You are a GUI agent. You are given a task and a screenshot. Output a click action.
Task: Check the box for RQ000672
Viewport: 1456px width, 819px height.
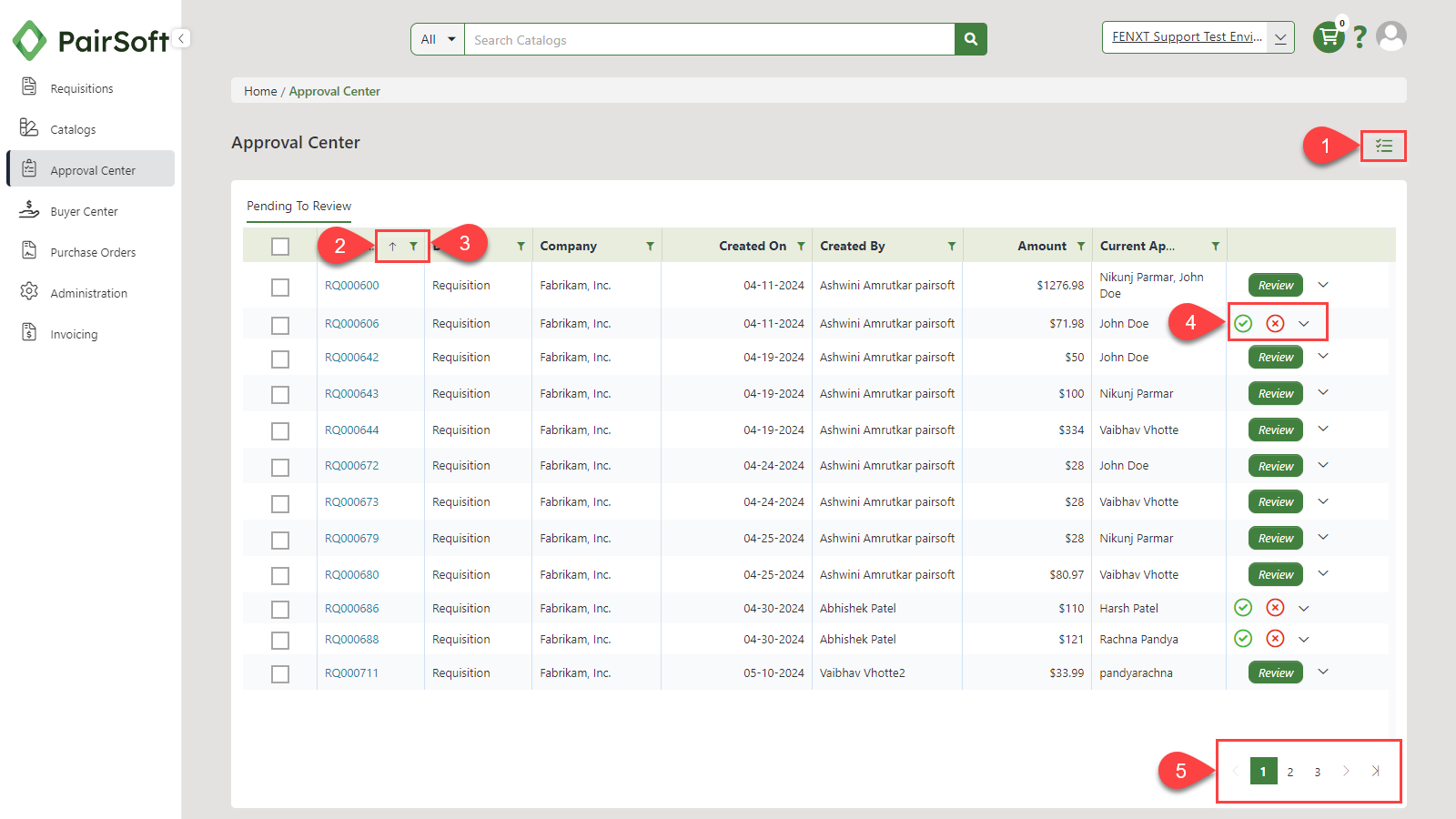tap(280, 467)
